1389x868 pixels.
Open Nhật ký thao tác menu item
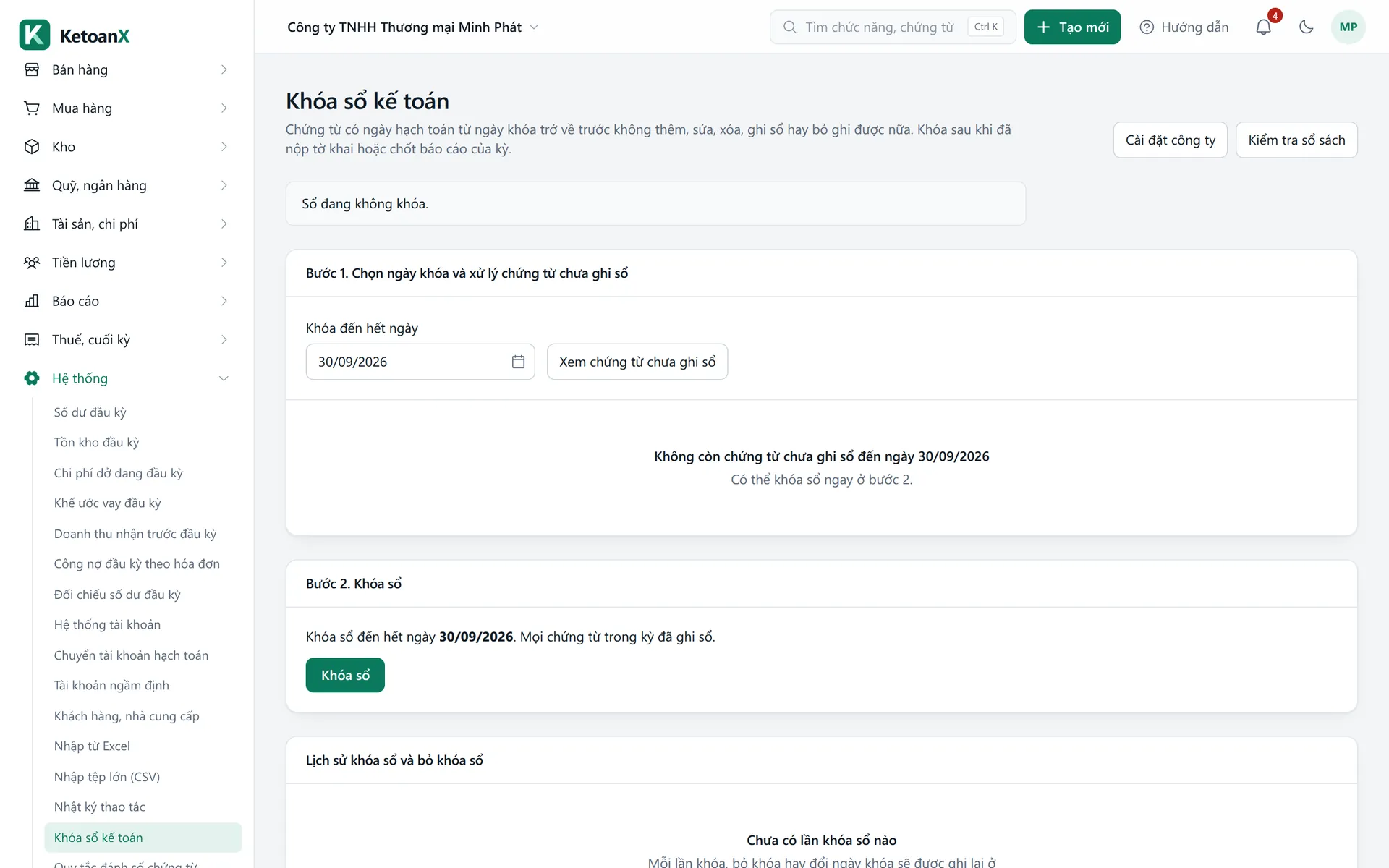point(100,807)
